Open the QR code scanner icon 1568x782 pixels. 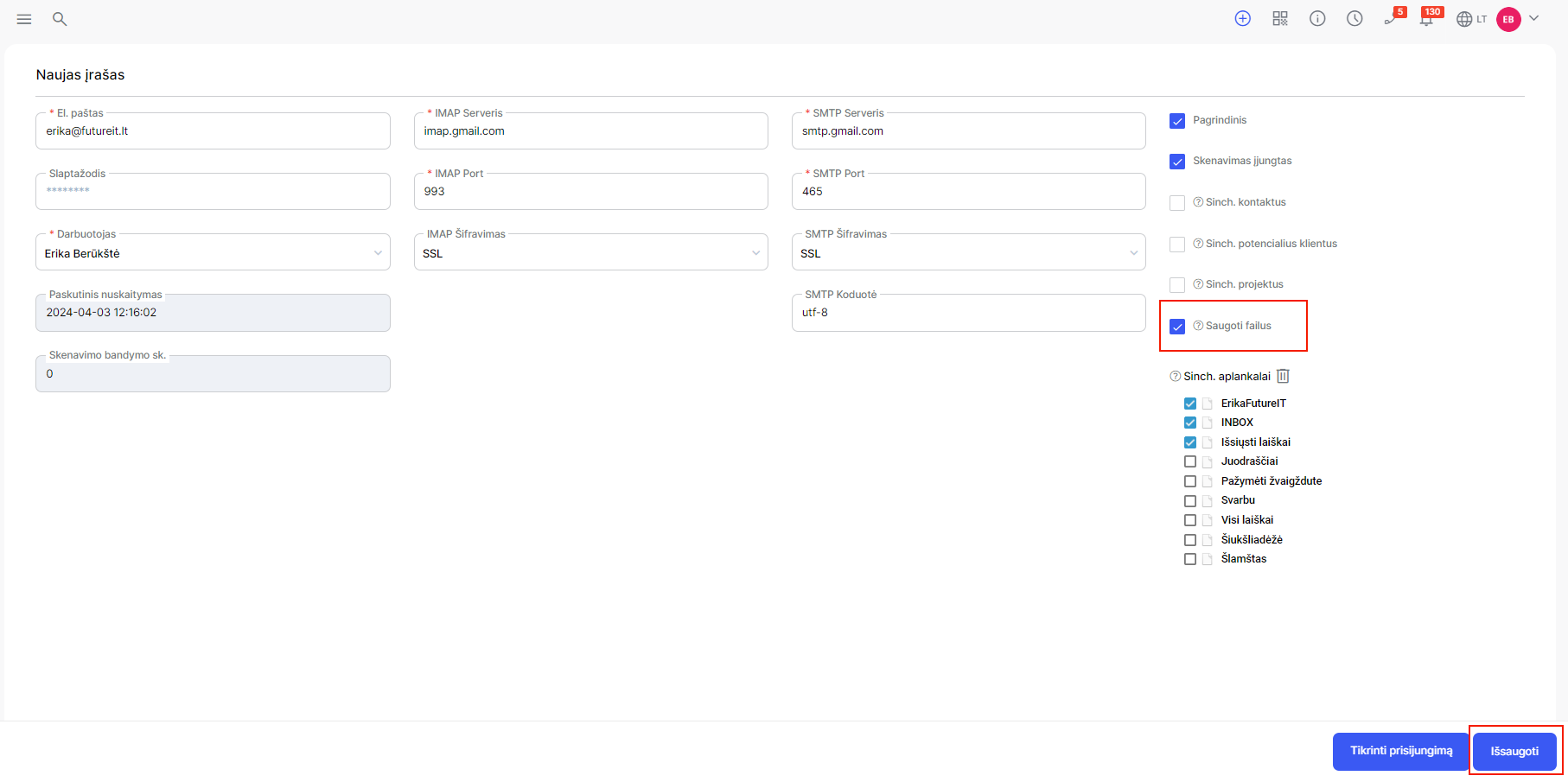click(1280, 19)
